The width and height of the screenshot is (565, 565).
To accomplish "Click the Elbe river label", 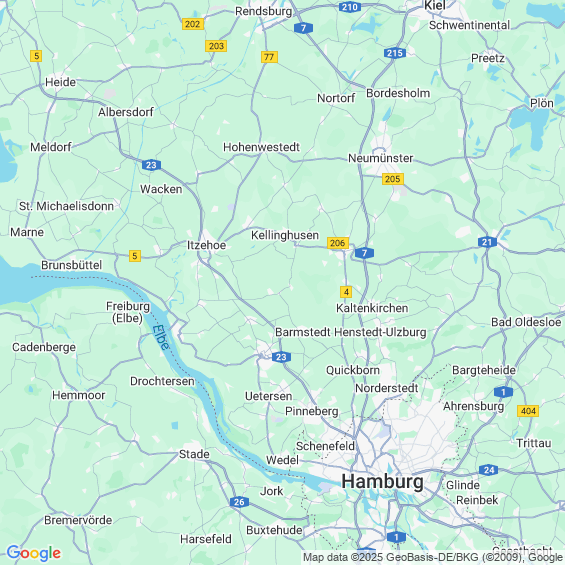I will (161, 337).
